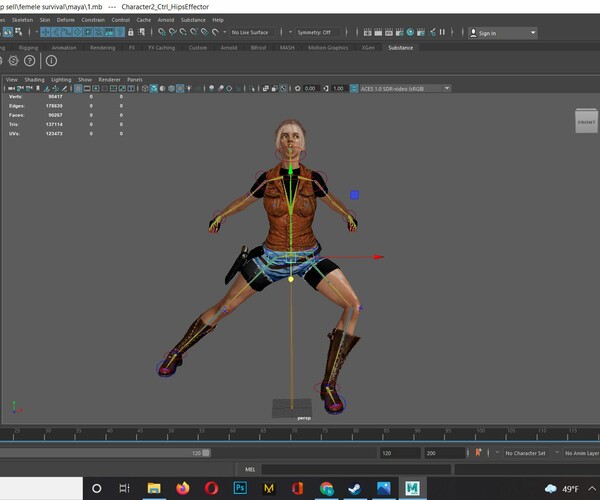The height and width of the screenshot is (500, 600).
Task: Switch to the Motion Graphics shelf tab
Action: 328,47
